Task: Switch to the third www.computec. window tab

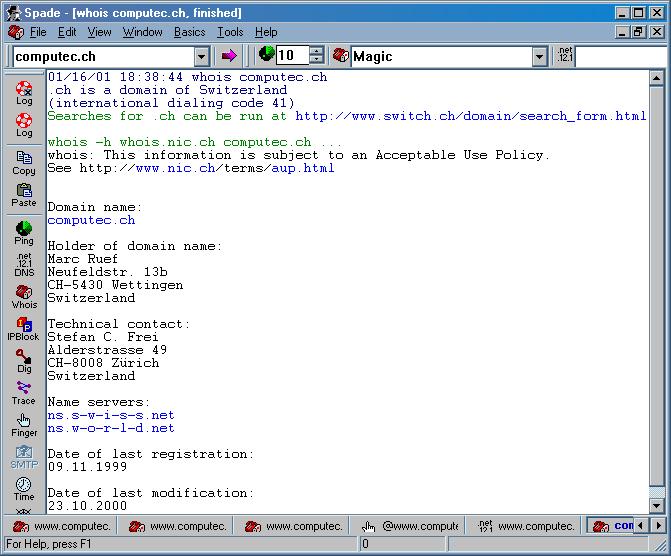Action: click(x=293, y=526)
